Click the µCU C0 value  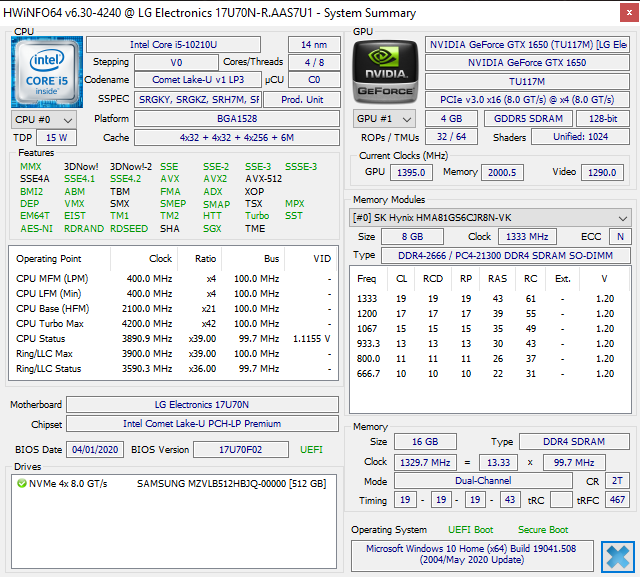[x=314, y=80]
